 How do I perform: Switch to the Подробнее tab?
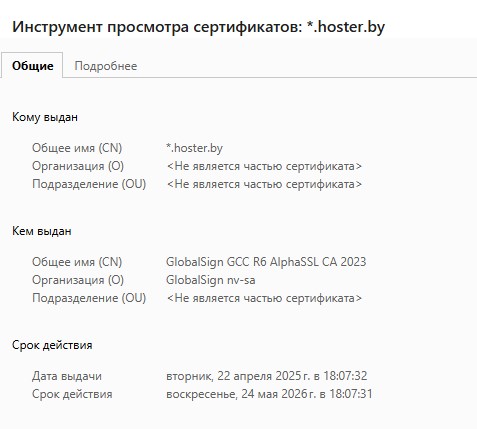tap(106, 66)
